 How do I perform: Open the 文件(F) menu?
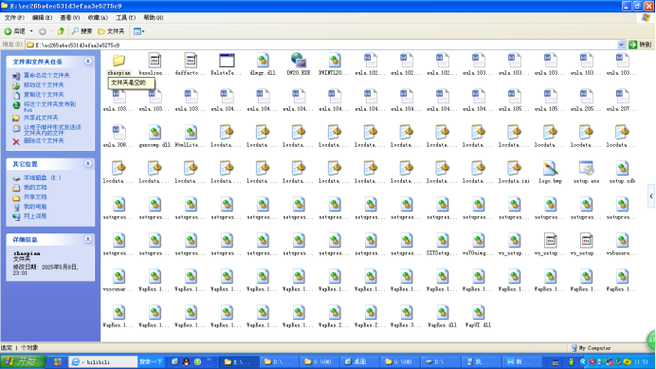pyautogui.click(x=15, y=18)
